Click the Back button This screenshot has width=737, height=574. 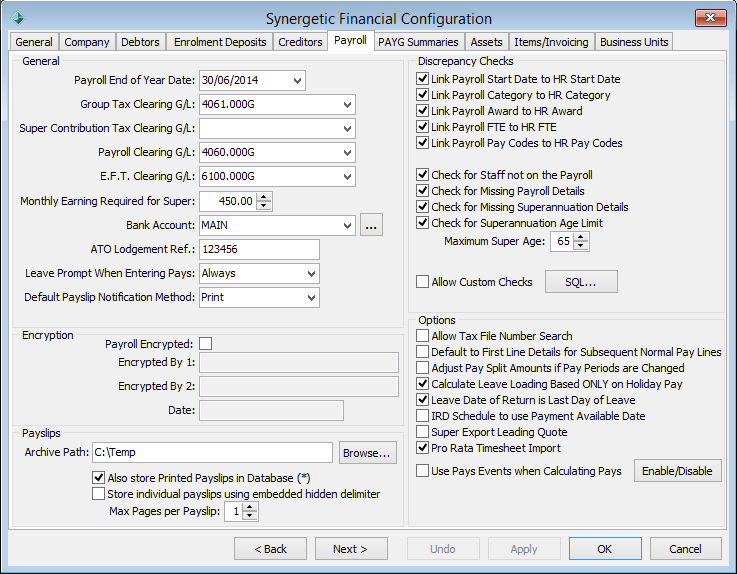[270, 549]
